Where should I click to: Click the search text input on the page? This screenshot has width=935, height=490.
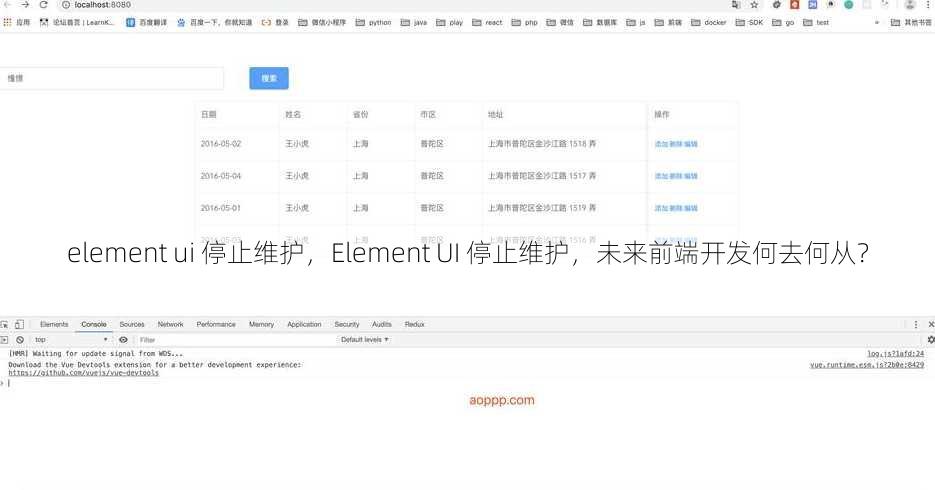pyautogui.click(x=112, y=78)
